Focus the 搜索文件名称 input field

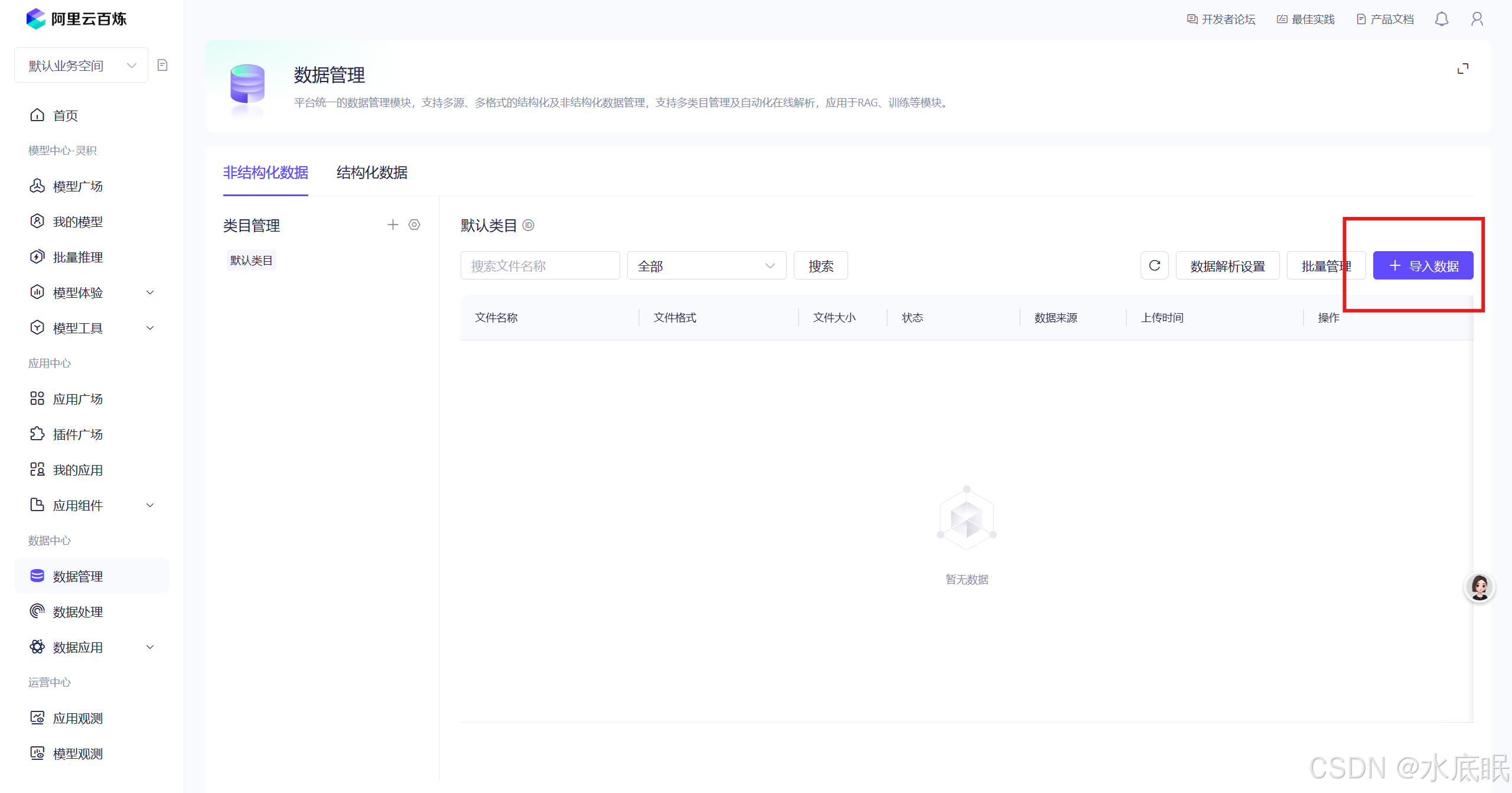540,265
